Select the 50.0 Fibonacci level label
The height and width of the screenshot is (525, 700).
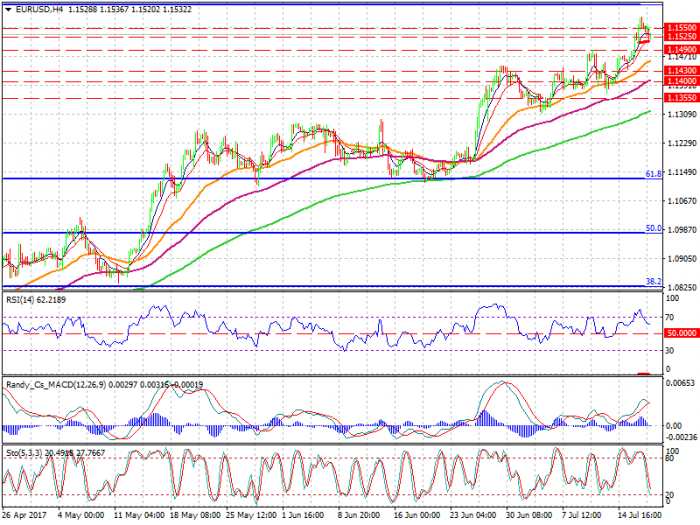654,228
